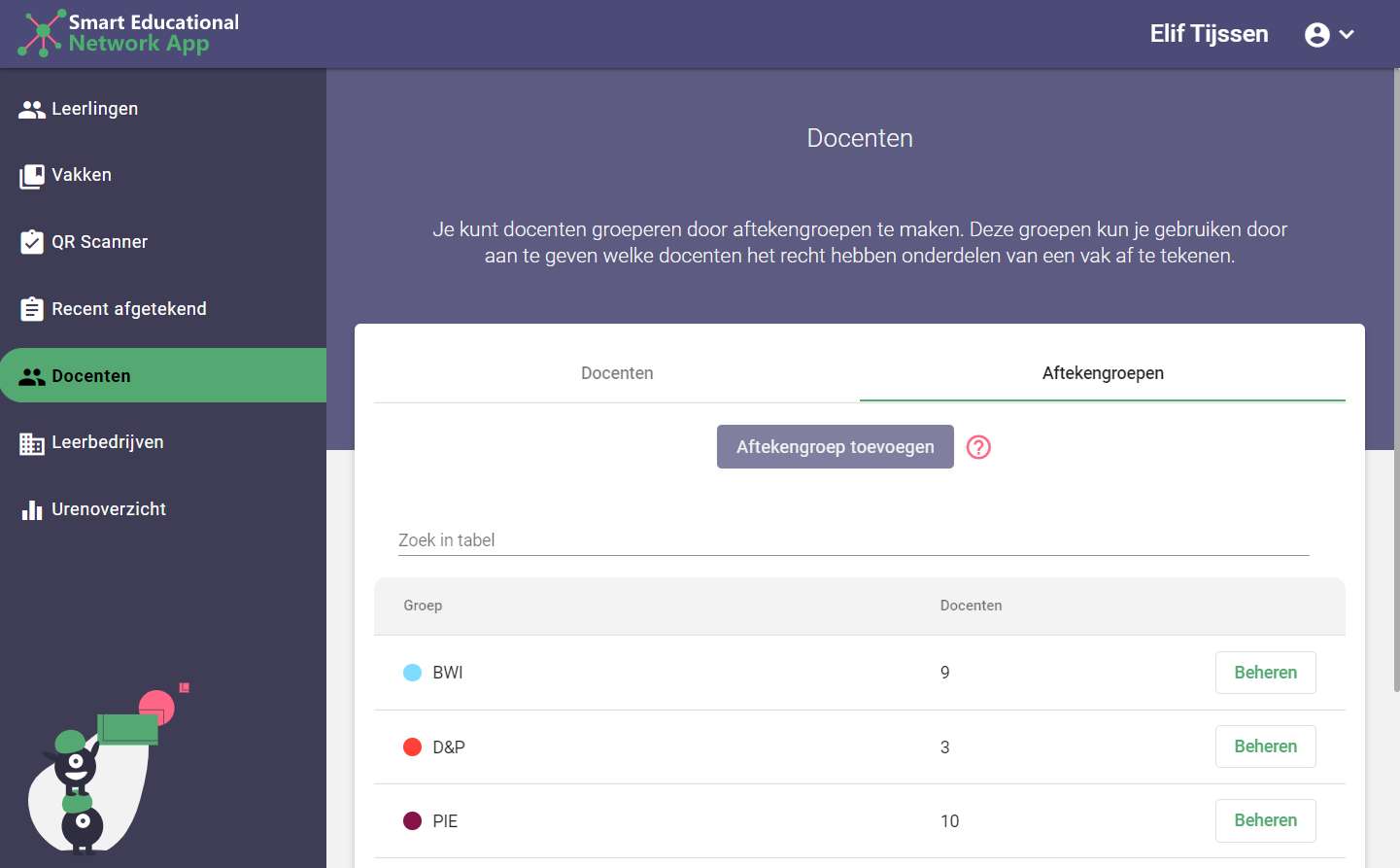Click Beheren for the PIE group
The height and width of the screenshot is (868, 1400).
(1265, 820)
